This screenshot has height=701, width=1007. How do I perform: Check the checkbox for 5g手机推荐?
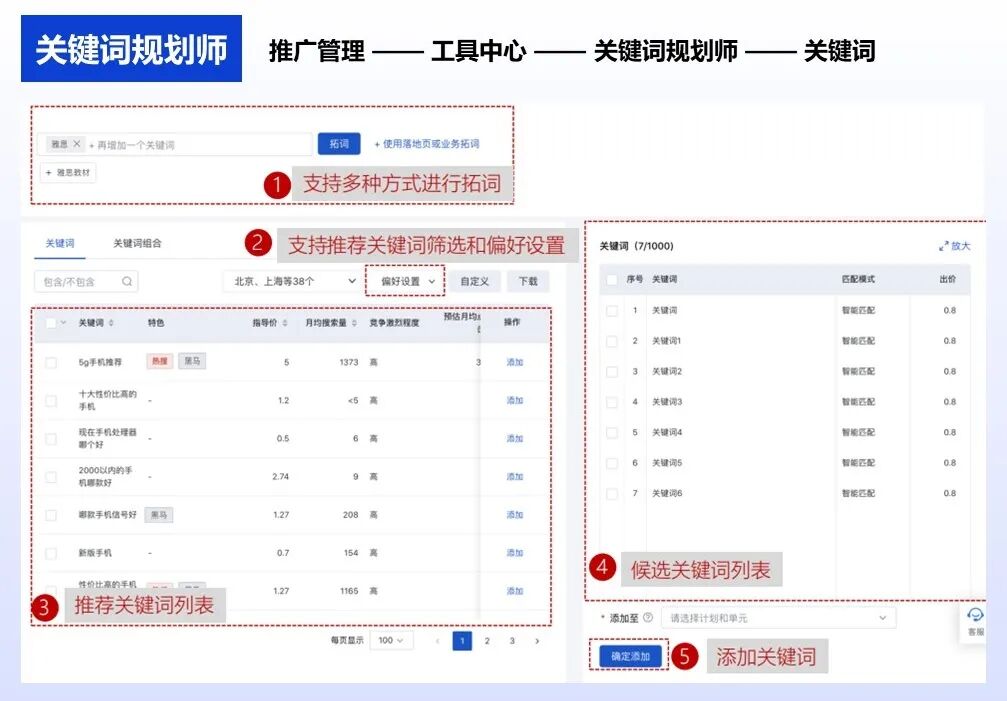(x=50, y=361)
